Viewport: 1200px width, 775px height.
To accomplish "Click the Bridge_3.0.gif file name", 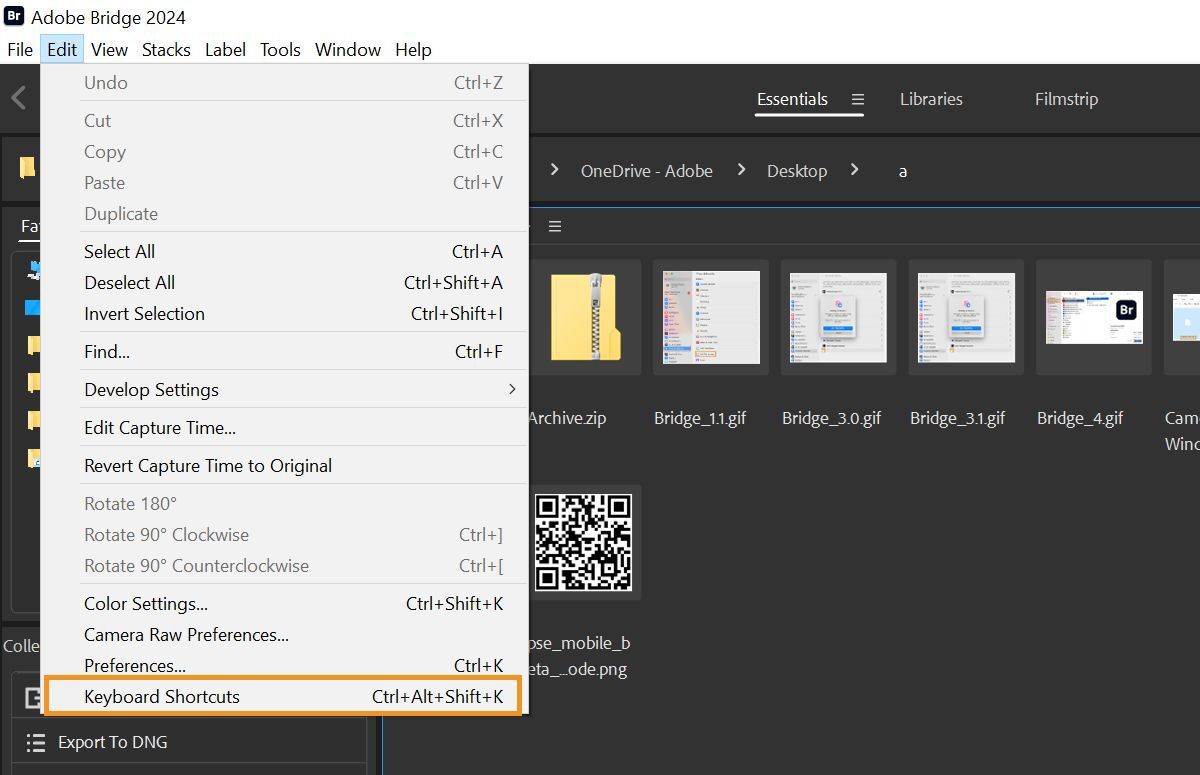I will [x=831, y=418].
